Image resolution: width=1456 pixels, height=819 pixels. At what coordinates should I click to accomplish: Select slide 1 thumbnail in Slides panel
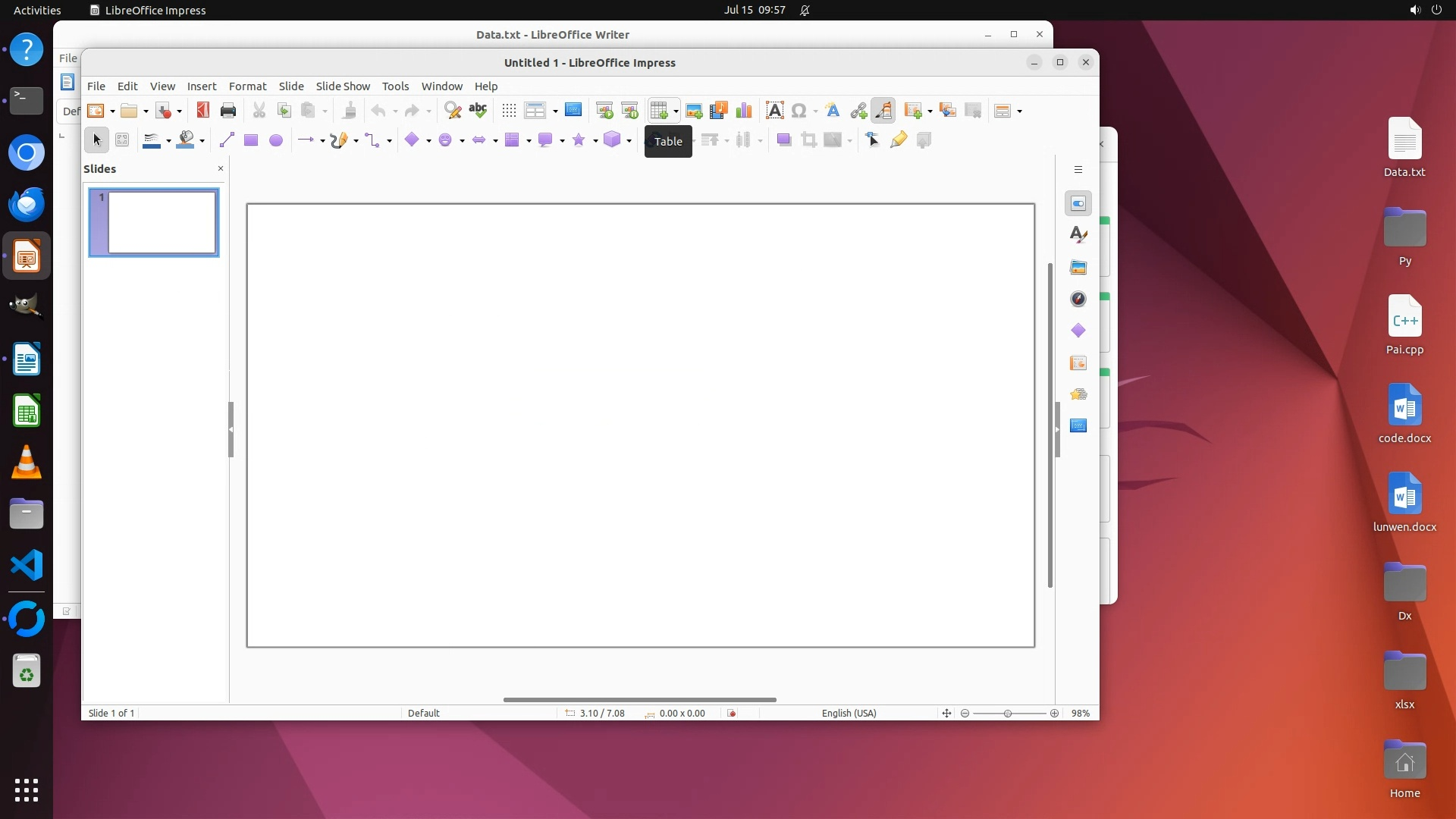(x=162, y=222)
